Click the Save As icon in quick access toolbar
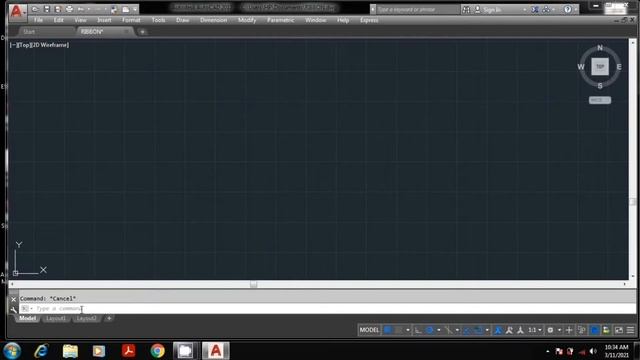The height and width of the screenshot is (360, 640). pos(58,9)
